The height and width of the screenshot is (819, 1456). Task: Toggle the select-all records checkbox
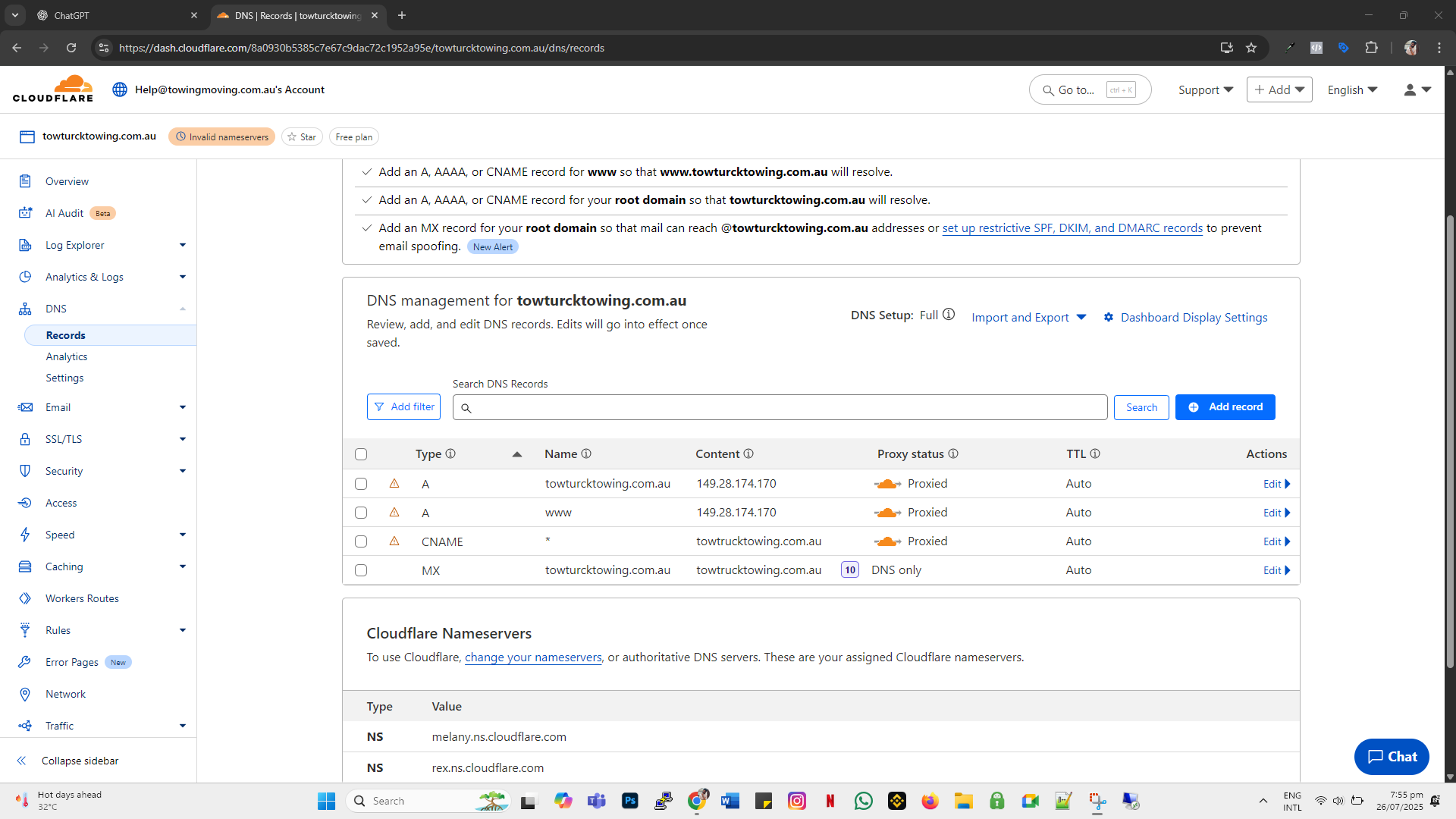click(361, 454)
